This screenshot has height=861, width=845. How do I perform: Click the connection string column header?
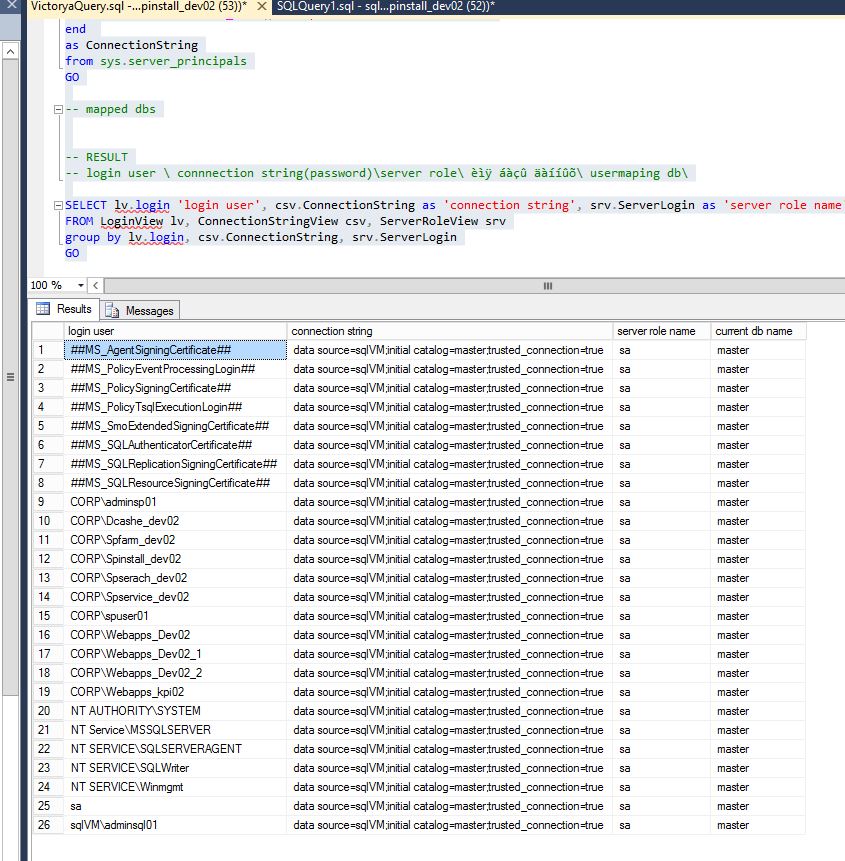[x=449, y=331]
